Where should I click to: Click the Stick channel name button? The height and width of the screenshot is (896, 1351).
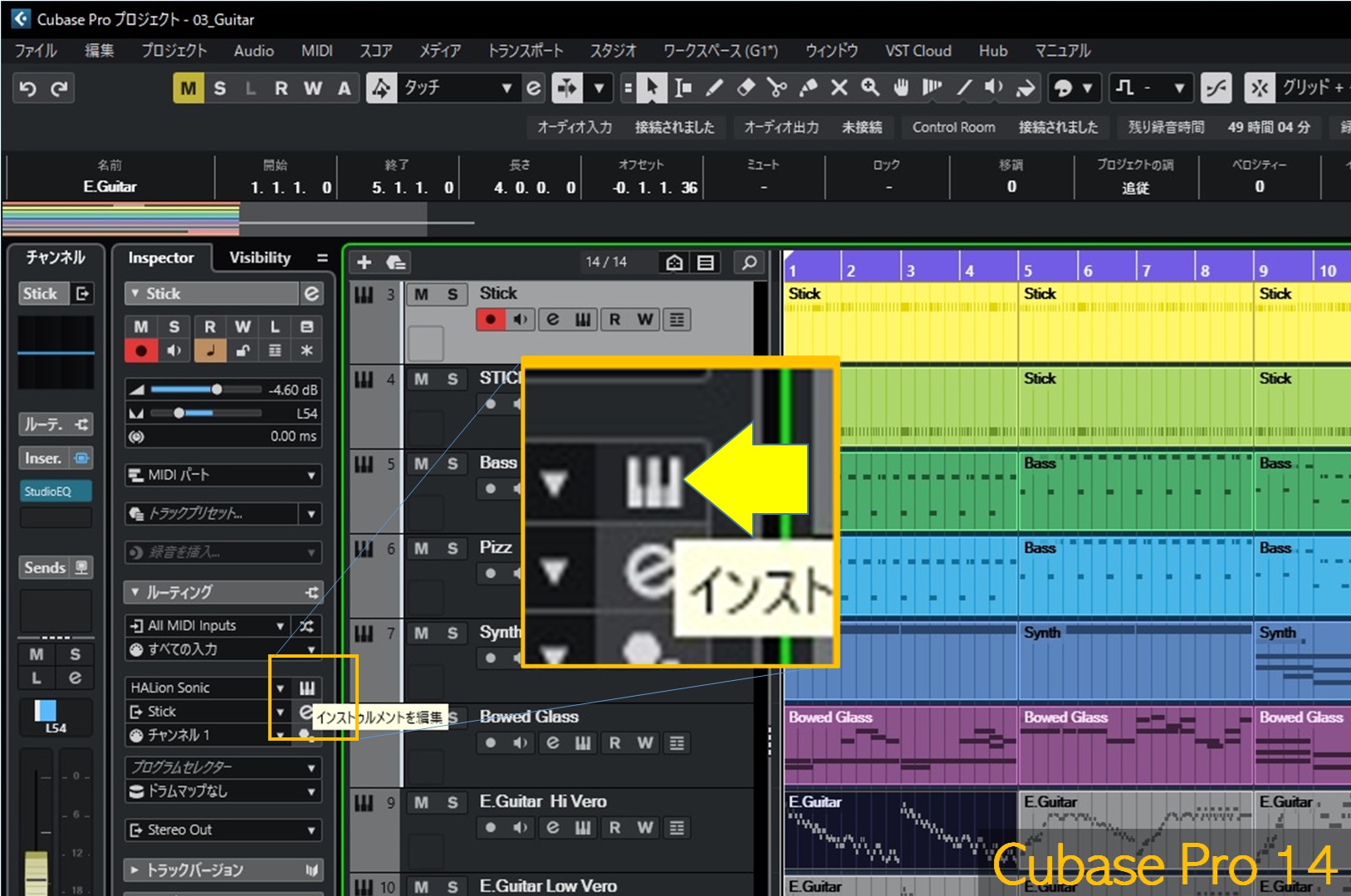[41, 293]
